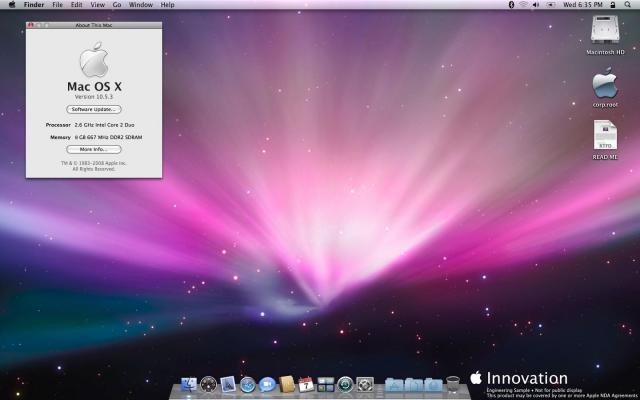Click the battery status icon

coord(551,4)
